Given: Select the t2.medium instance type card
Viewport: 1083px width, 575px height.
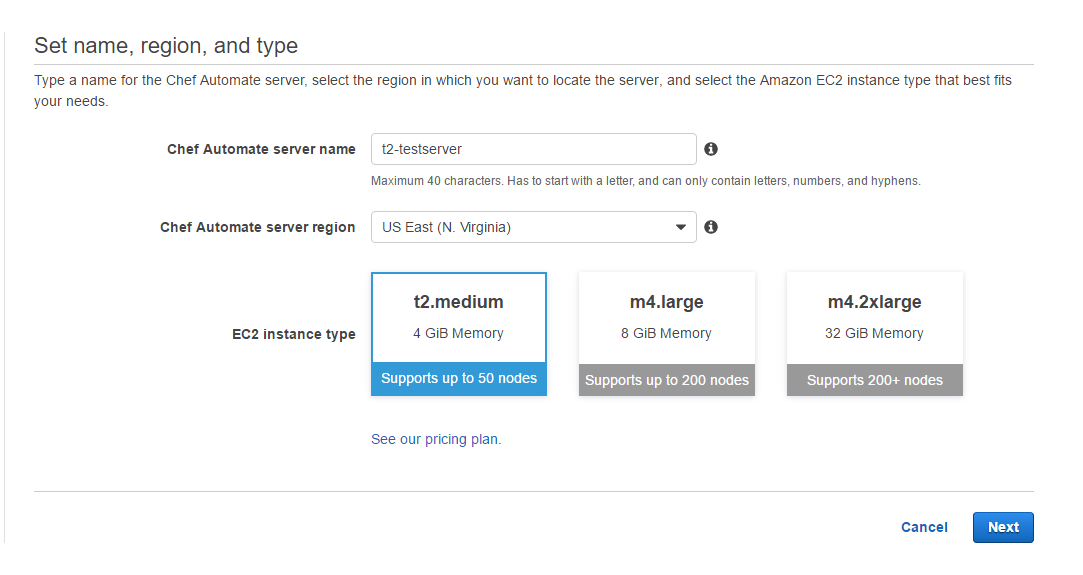Looking at the screenshot, I should (459, 334).
